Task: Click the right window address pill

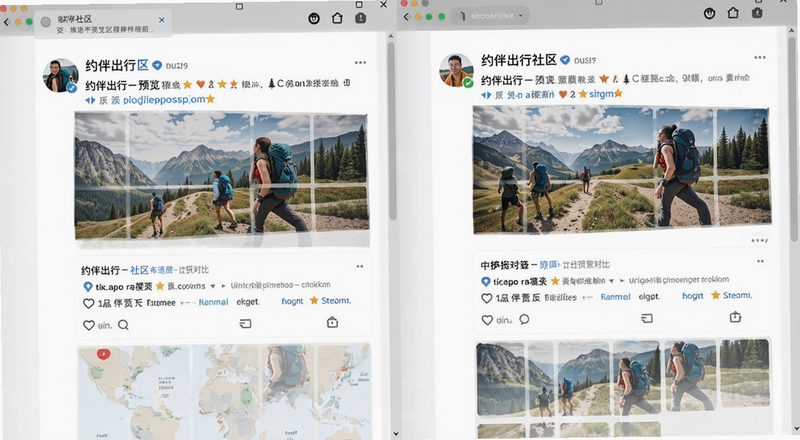Action: tap(491, 16)
